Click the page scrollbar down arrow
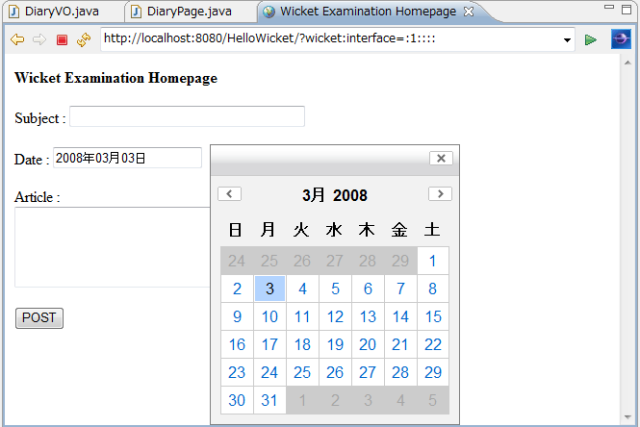Screen dimensions: 640x427 click(628, 417)
